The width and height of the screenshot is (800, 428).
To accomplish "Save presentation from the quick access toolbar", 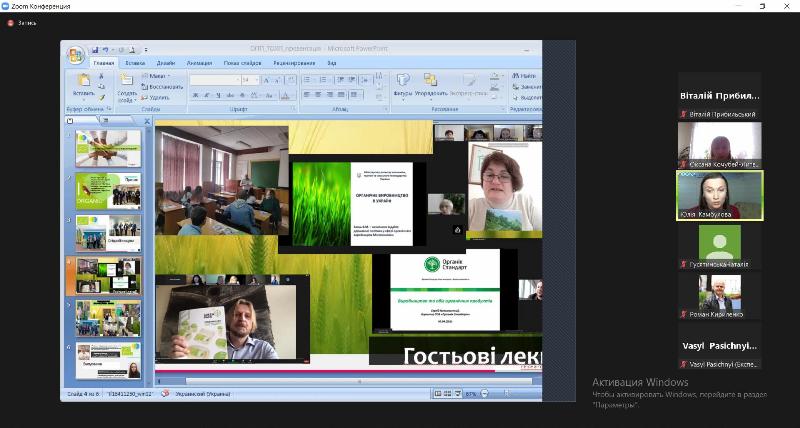I will tap(95, 49).
